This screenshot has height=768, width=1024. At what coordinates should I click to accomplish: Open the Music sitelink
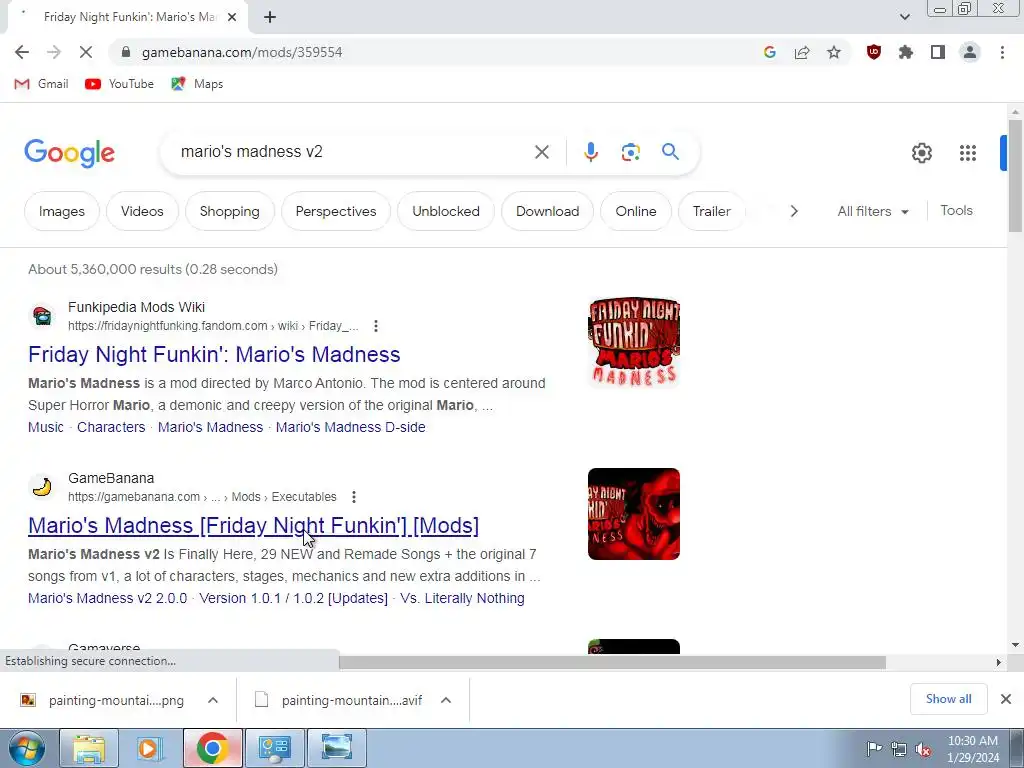46,427
